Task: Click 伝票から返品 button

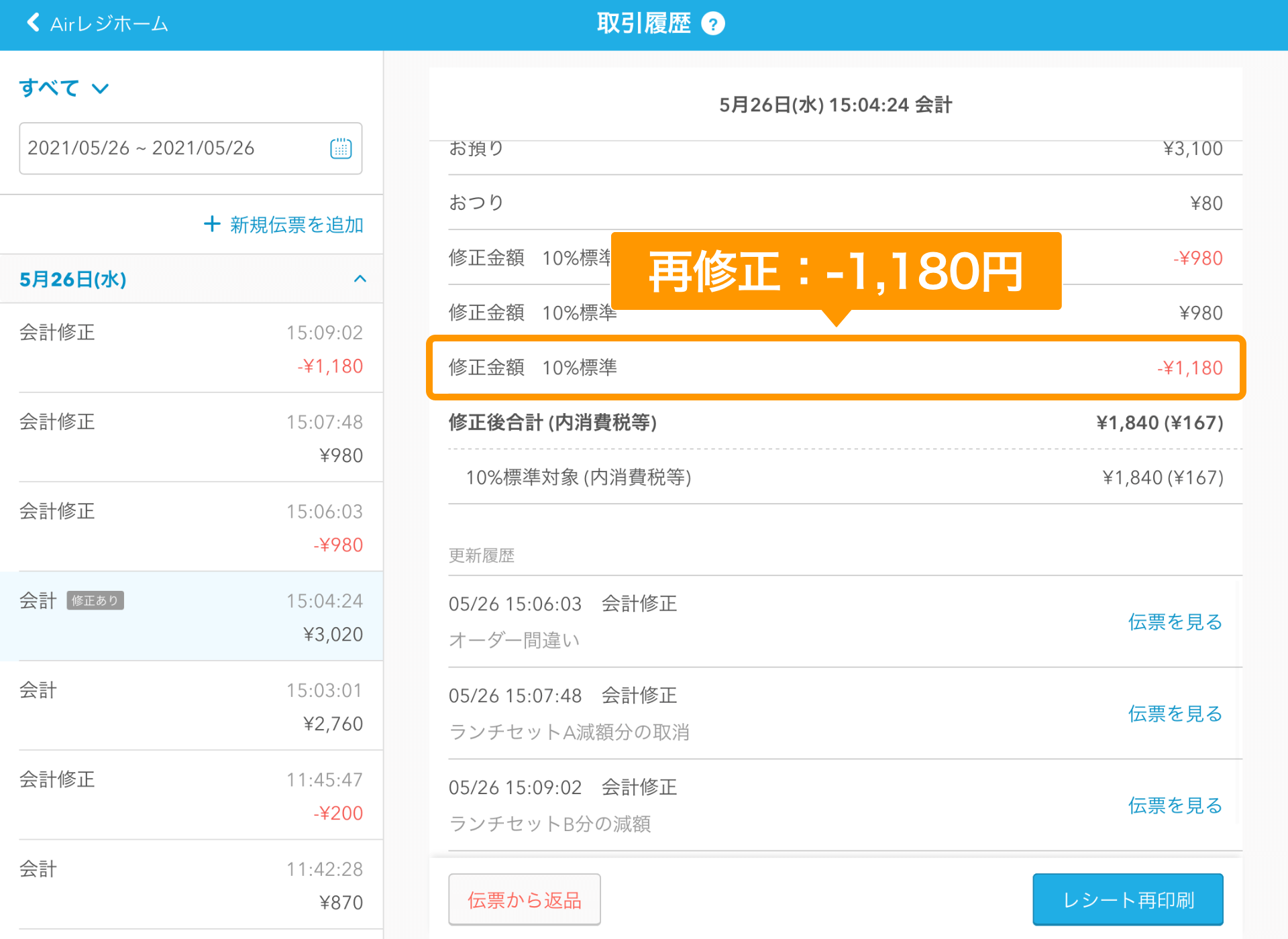Action: [525, 899]
